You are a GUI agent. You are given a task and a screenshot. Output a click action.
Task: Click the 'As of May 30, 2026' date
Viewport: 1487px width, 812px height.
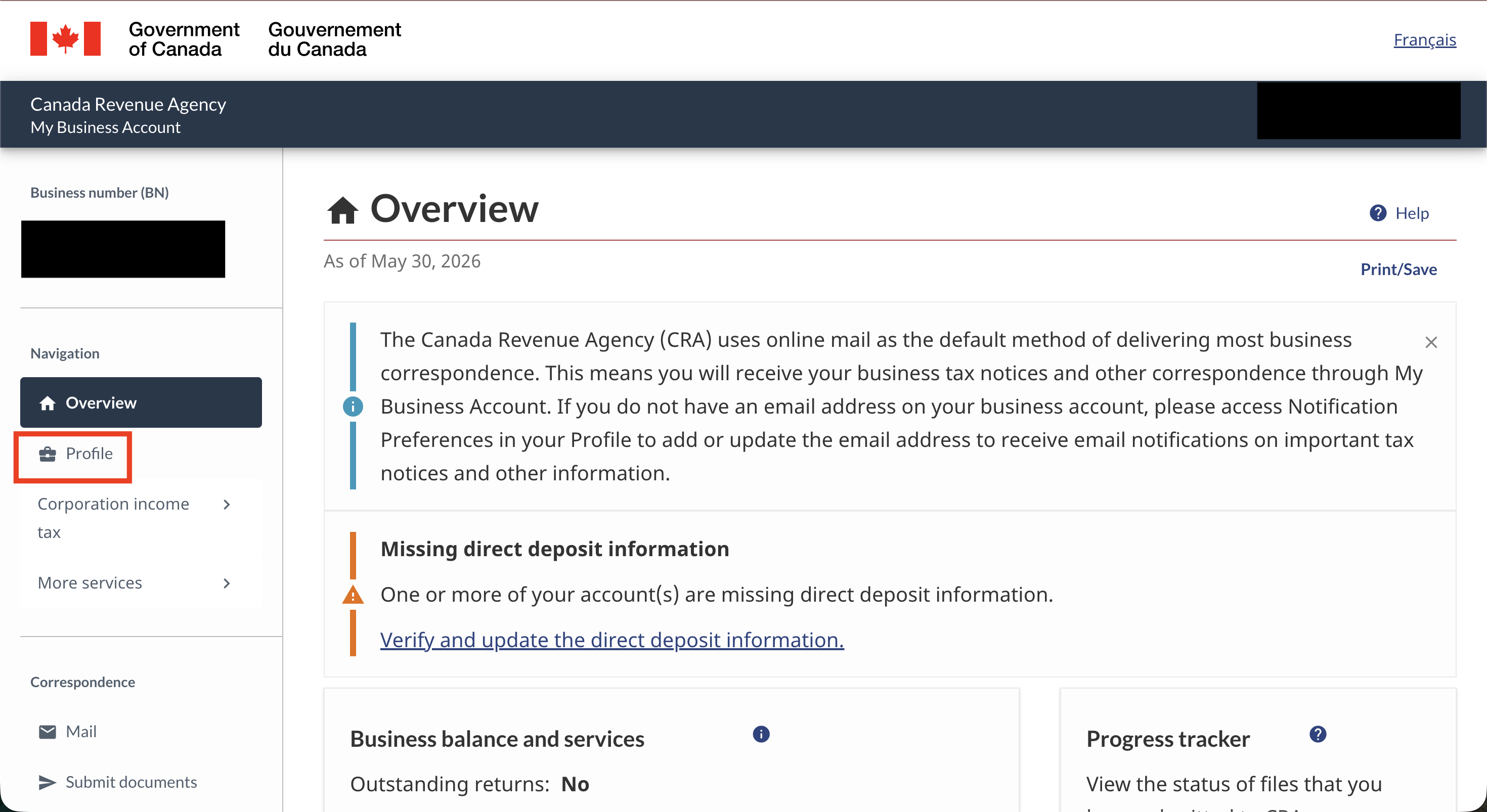(402, 261)
